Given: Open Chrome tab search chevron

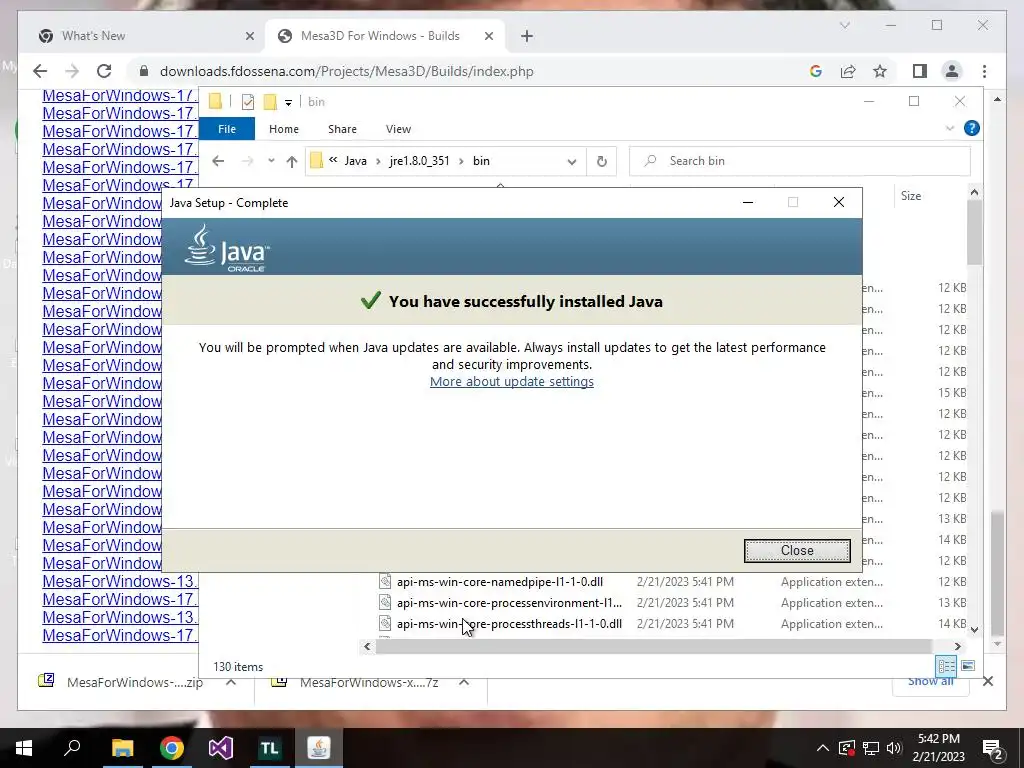Looking at the screenshot, I should tap(844, 25).
